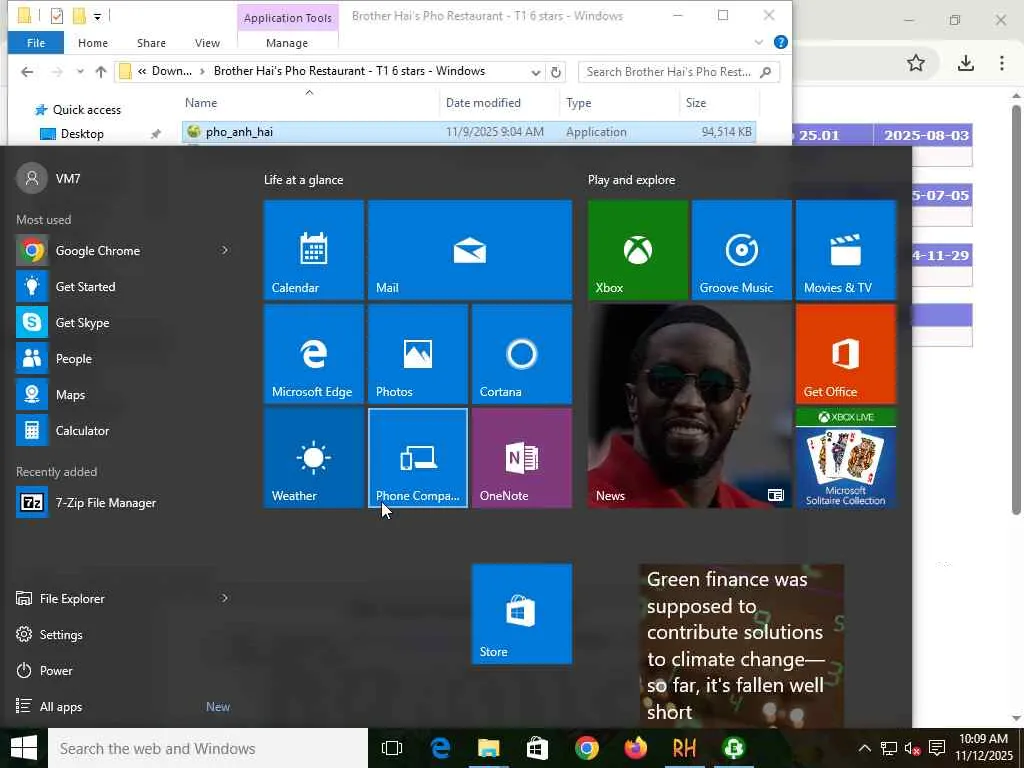Launch Google Chrome from Most used
Image resolution: width=1024 pixels, height=768 pixels.
98,251
